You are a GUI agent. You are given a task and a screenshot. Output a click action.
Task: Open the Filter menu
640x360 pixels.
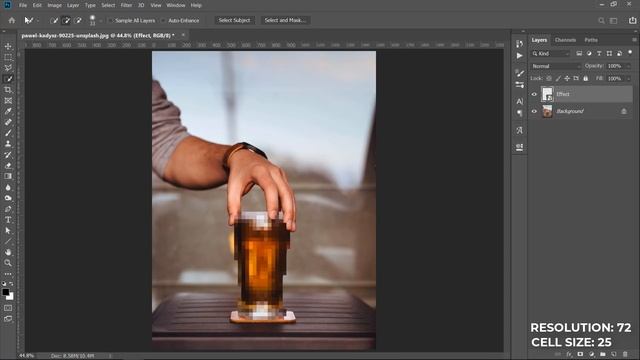127,5
